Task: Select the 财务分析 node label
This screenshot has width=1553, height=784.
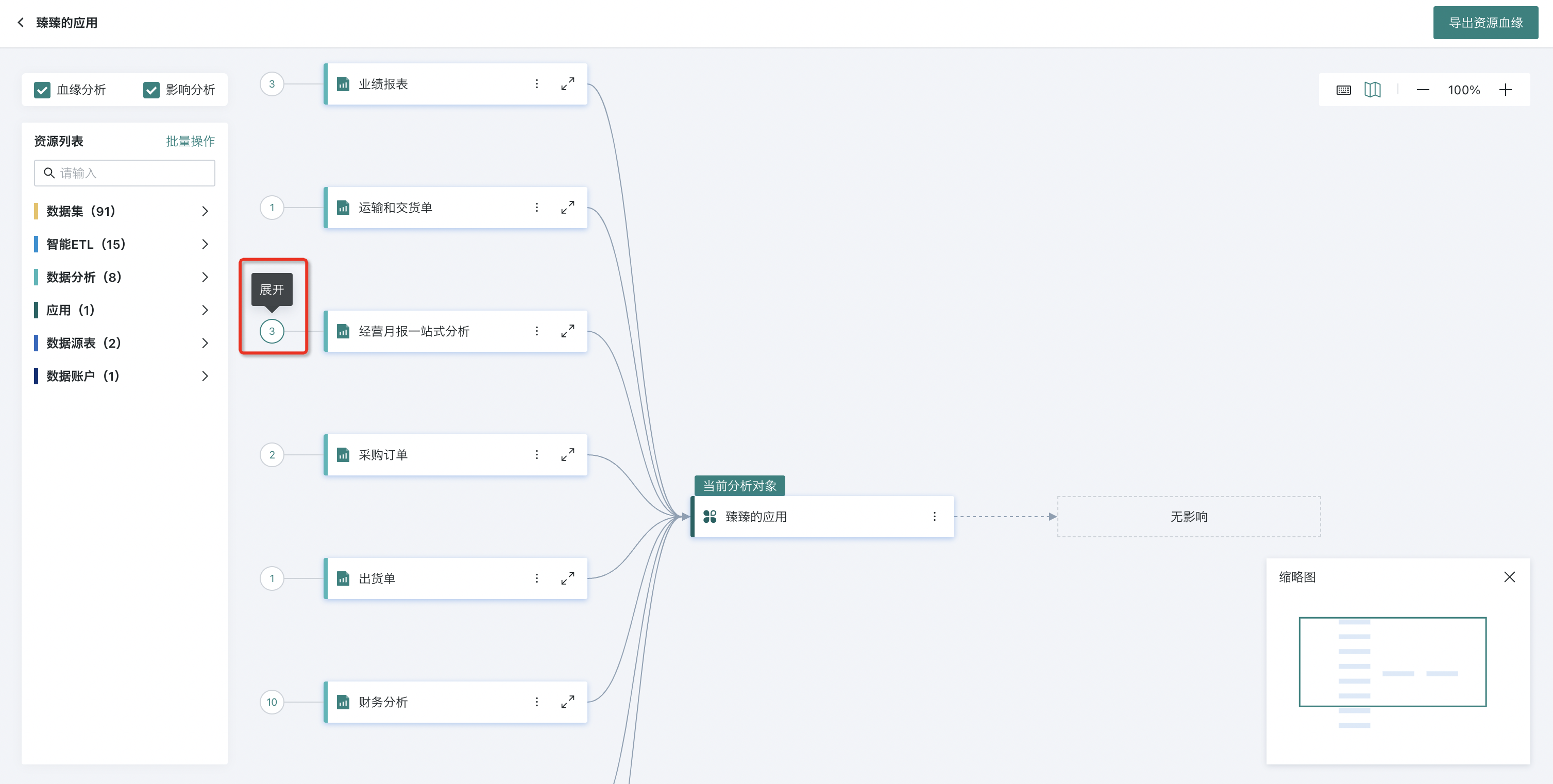Action: tap(383, 702)
